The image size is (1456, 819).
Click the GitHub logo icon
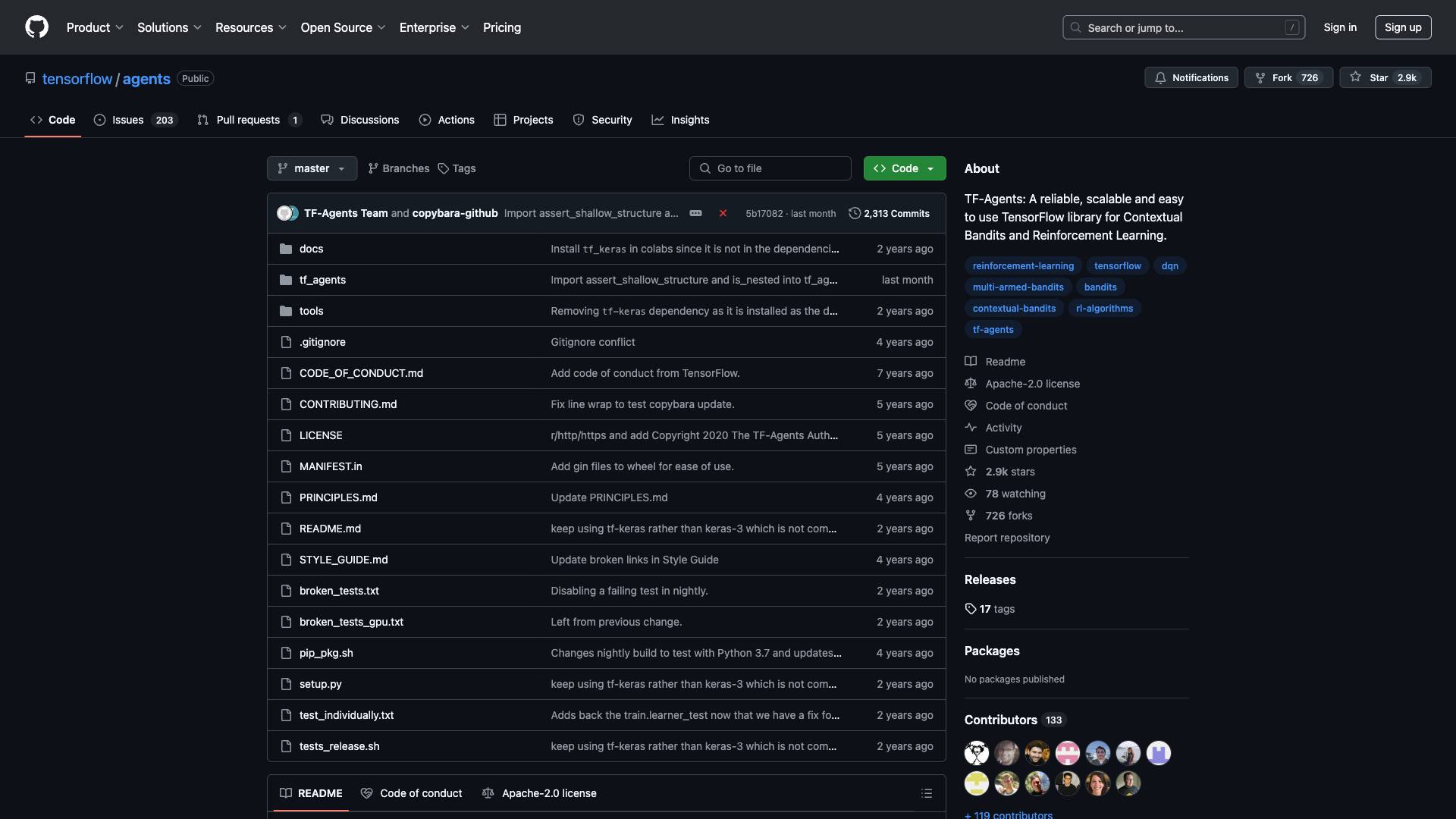(x=36, y=27)
